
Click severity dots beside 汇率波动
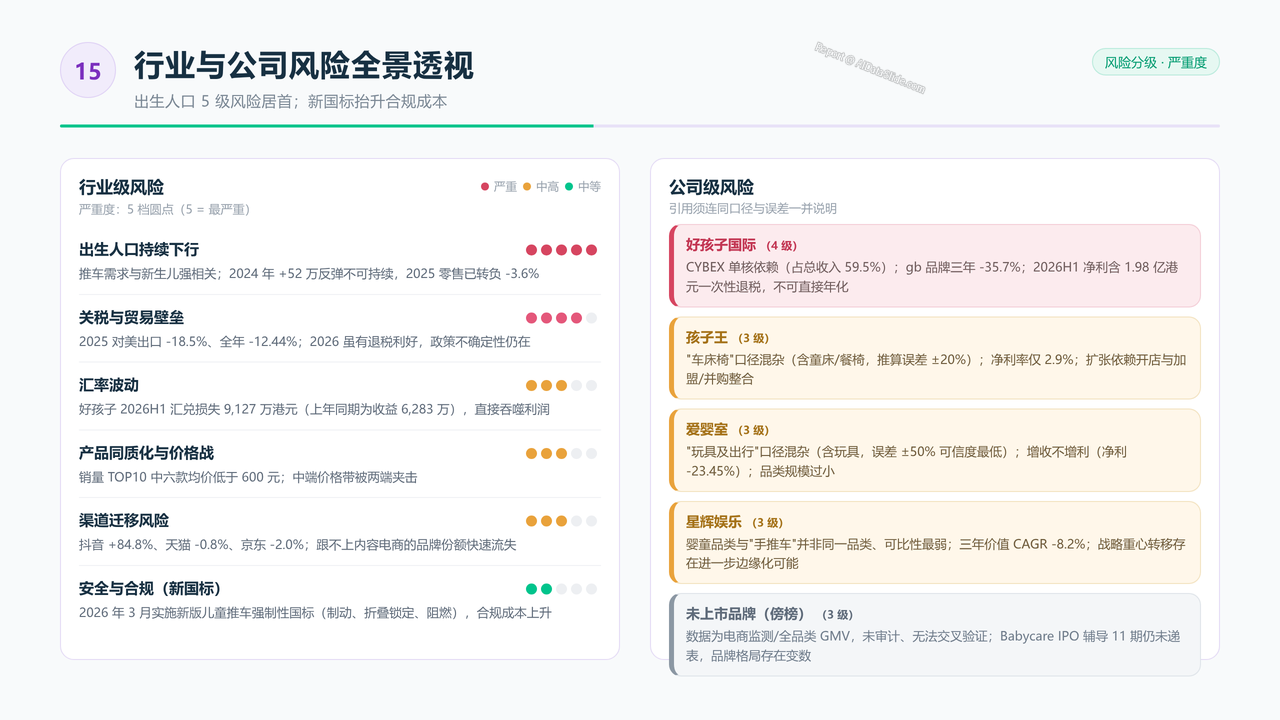562,385
